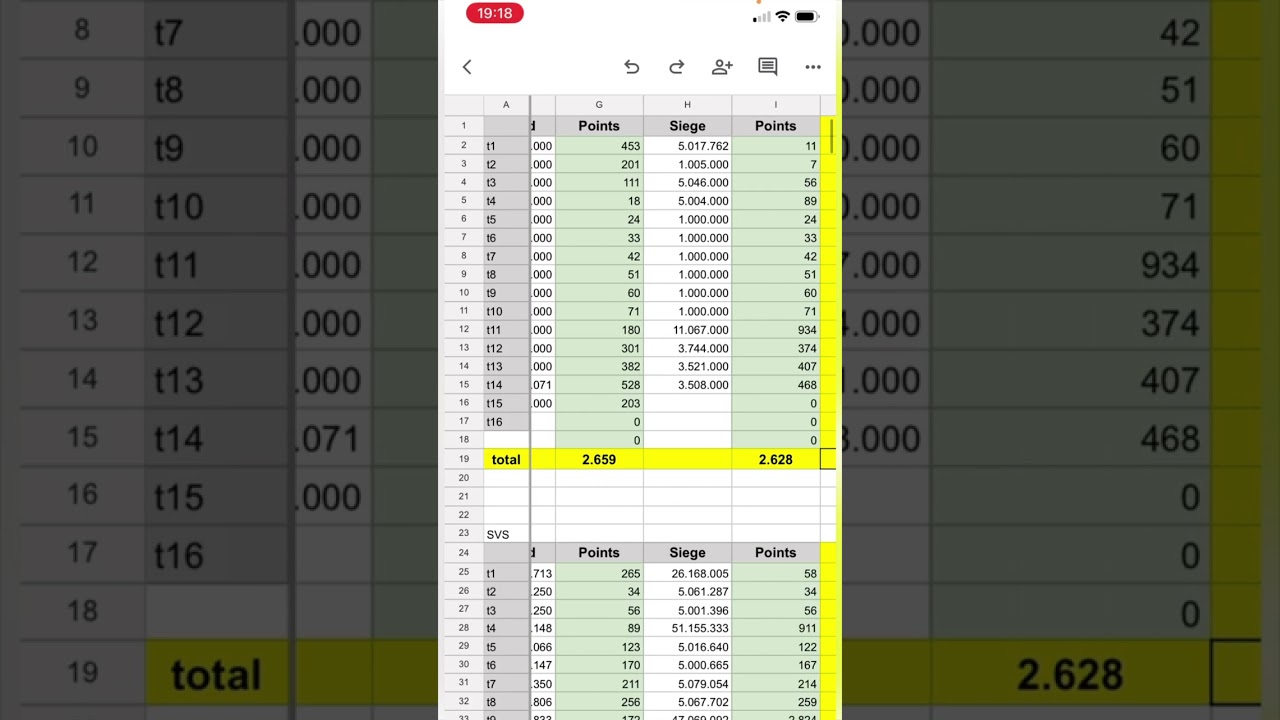Select Siege value 51.155.333
Image resolution: width=1280 pixels, height=720 pixels.
(687, 628)
